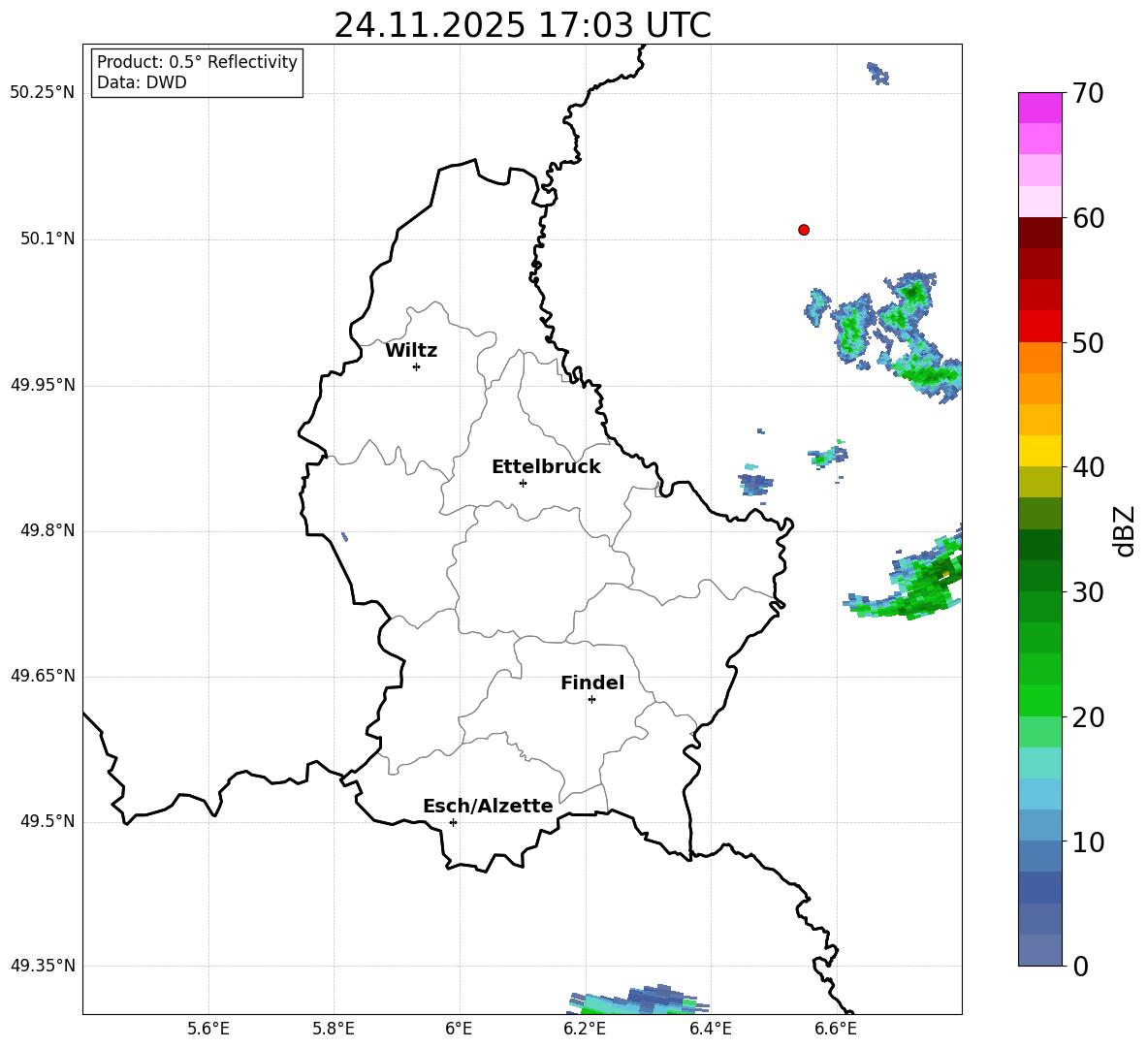Screen dimensions: 1148x1048
Task: Click the 10 label on the colorbar
Action: click(x=1088, y=842)
